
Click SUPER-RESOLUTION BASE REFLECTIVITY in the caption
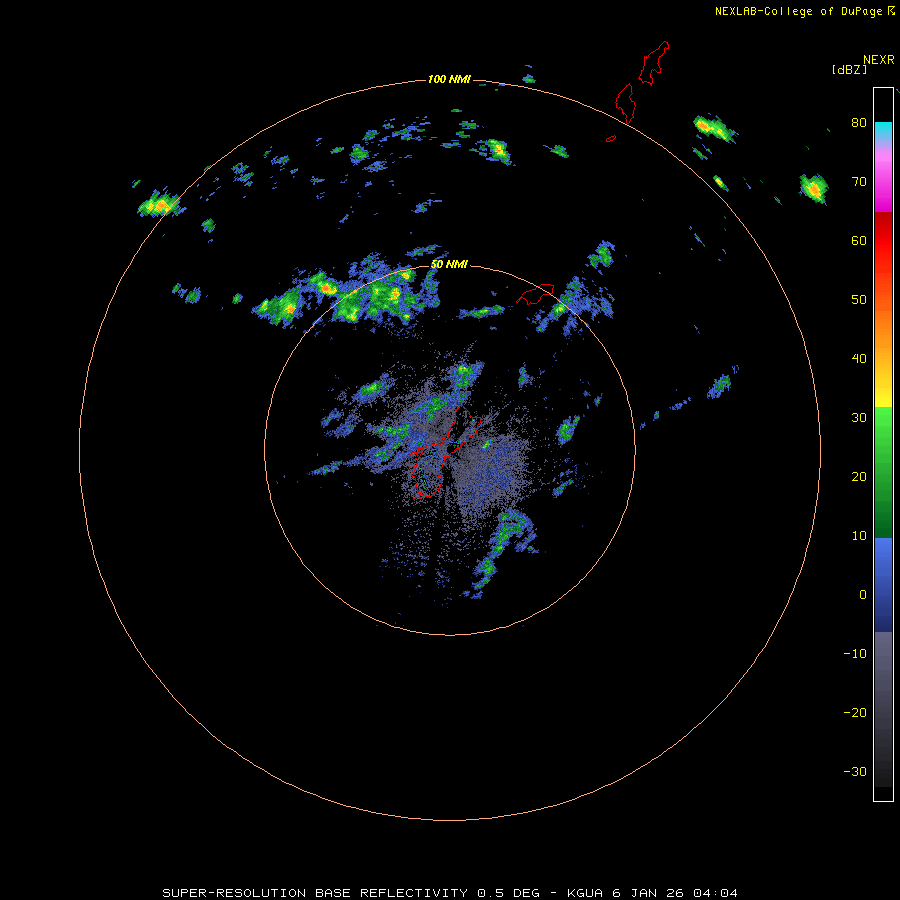coord(314,893)
